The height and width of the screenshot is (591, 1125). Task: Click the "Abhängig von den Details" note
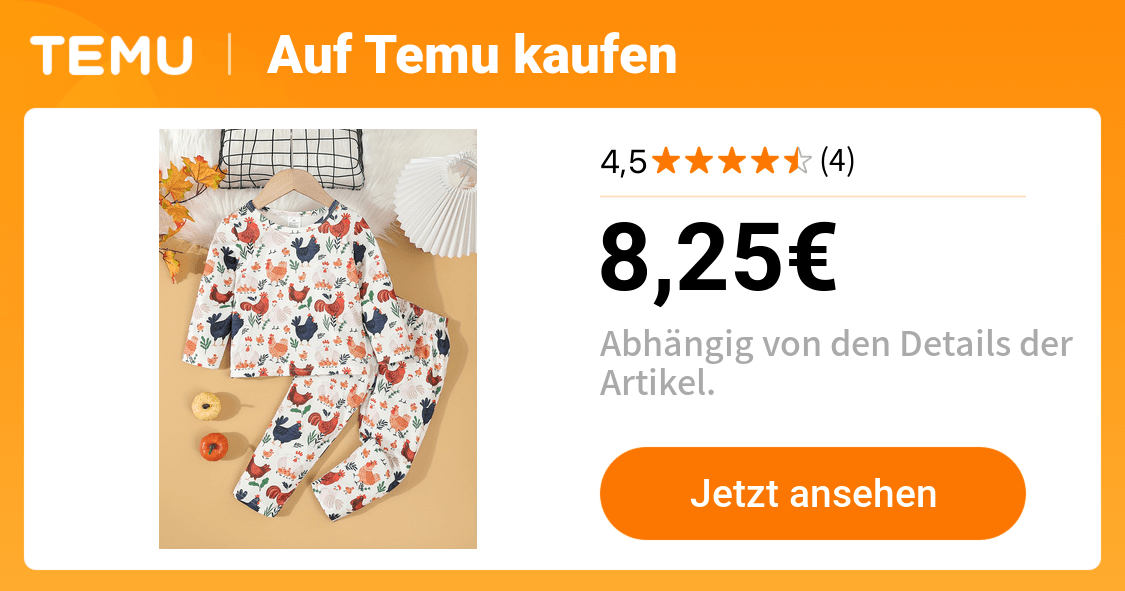836,364
